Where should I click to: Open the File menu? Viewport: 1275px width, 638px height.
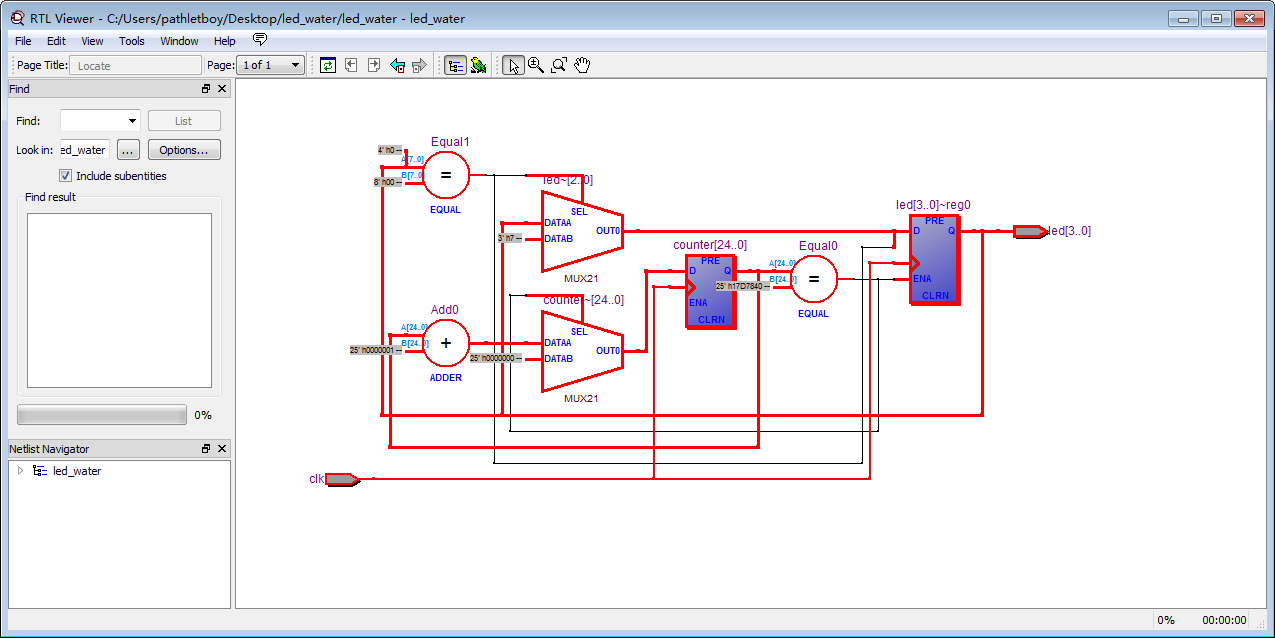[23, 41]
